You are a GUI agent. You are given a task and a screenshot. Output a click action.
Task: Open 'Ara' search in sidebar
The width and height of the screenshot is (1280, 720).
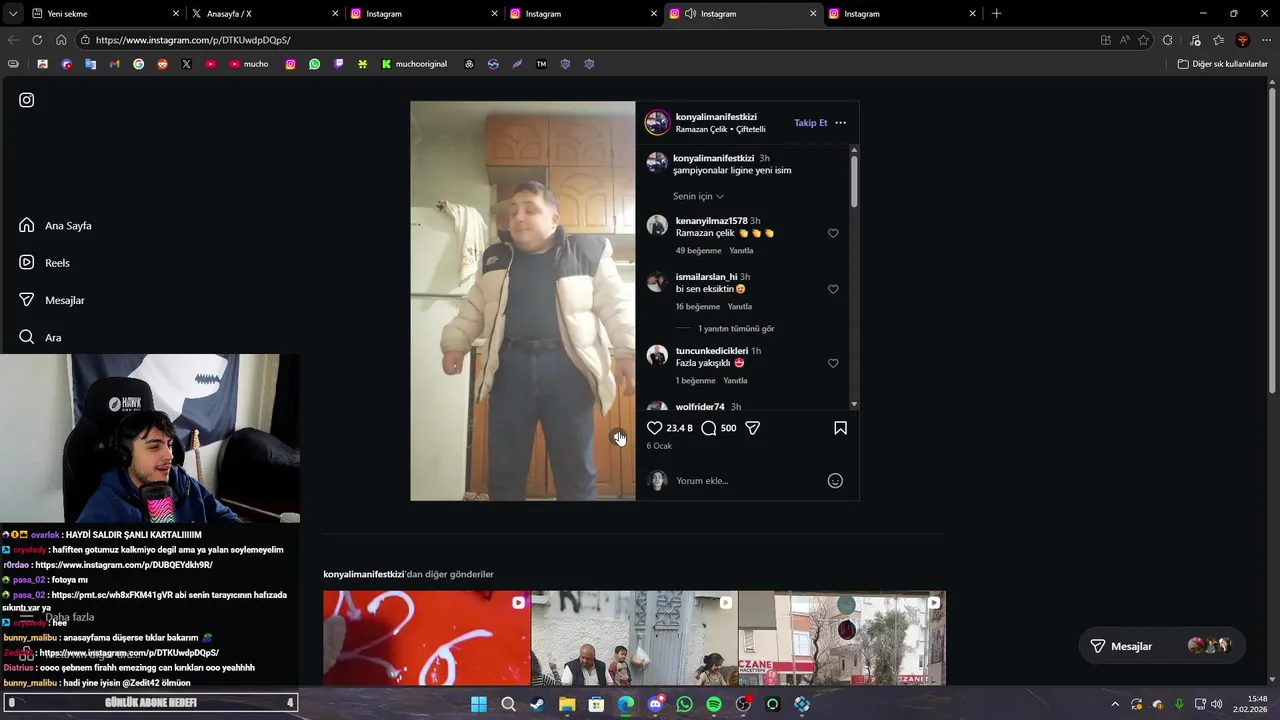point(40,338)
